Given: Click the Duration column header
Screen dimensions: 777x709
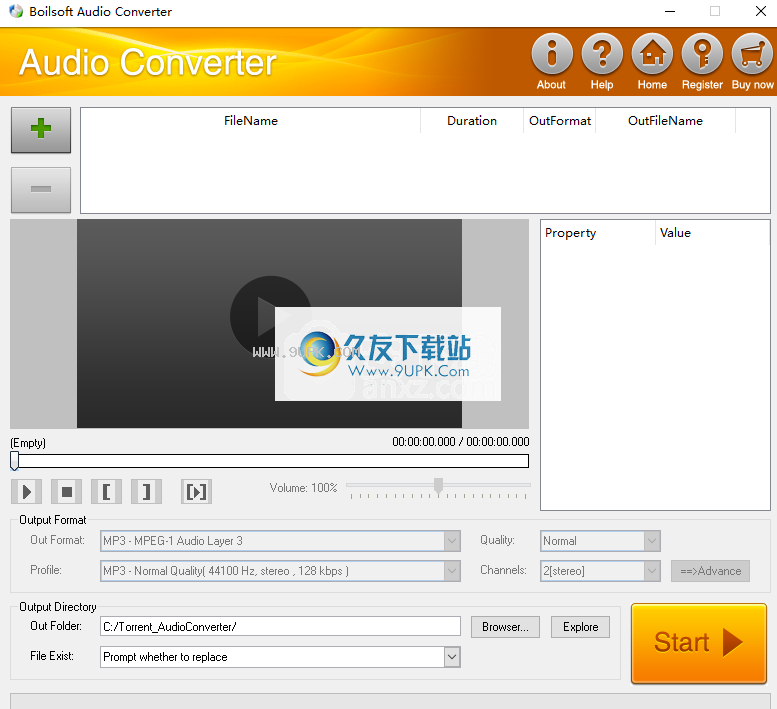Looking at the screenshot, I should tap(472, 121).
